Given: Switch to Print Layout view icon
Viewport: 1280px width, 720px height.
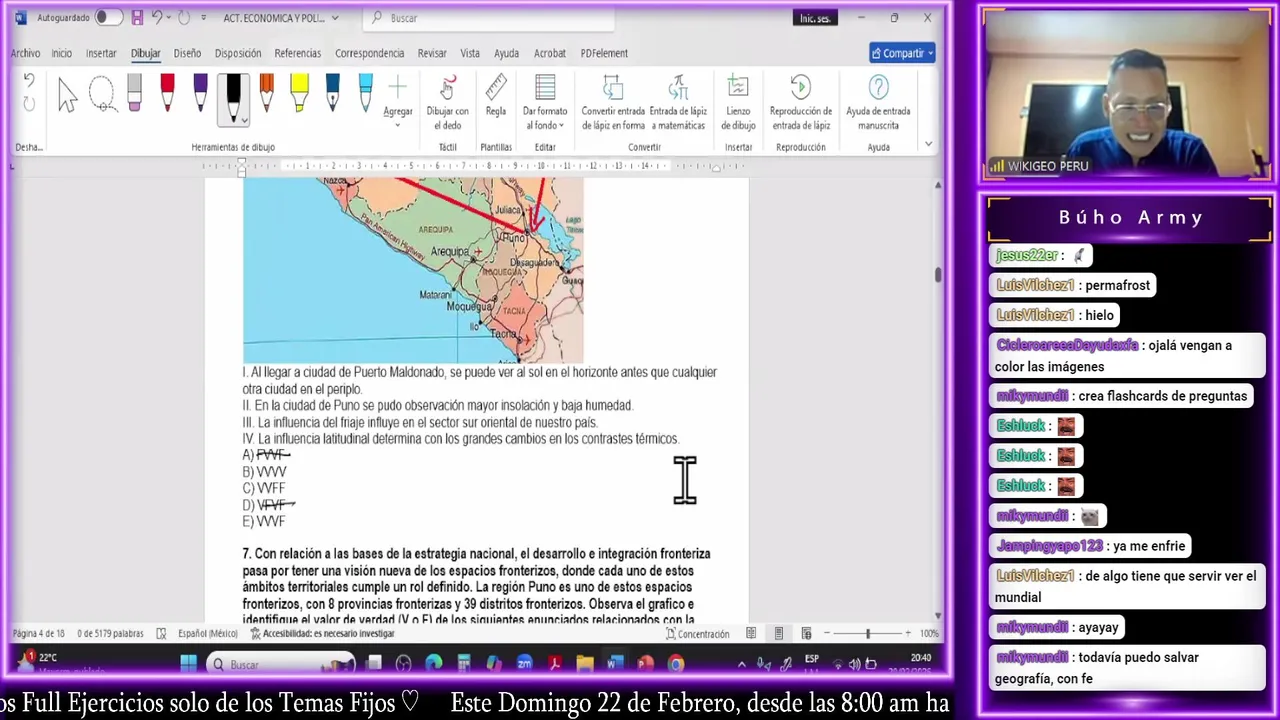Looking at the screenshot, I should (779, 634).
